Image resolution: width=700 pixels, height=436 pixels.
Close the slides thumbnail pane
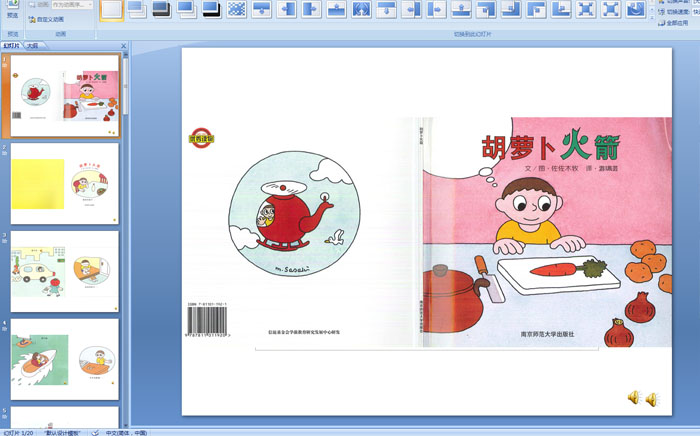[x=124, y=46]
